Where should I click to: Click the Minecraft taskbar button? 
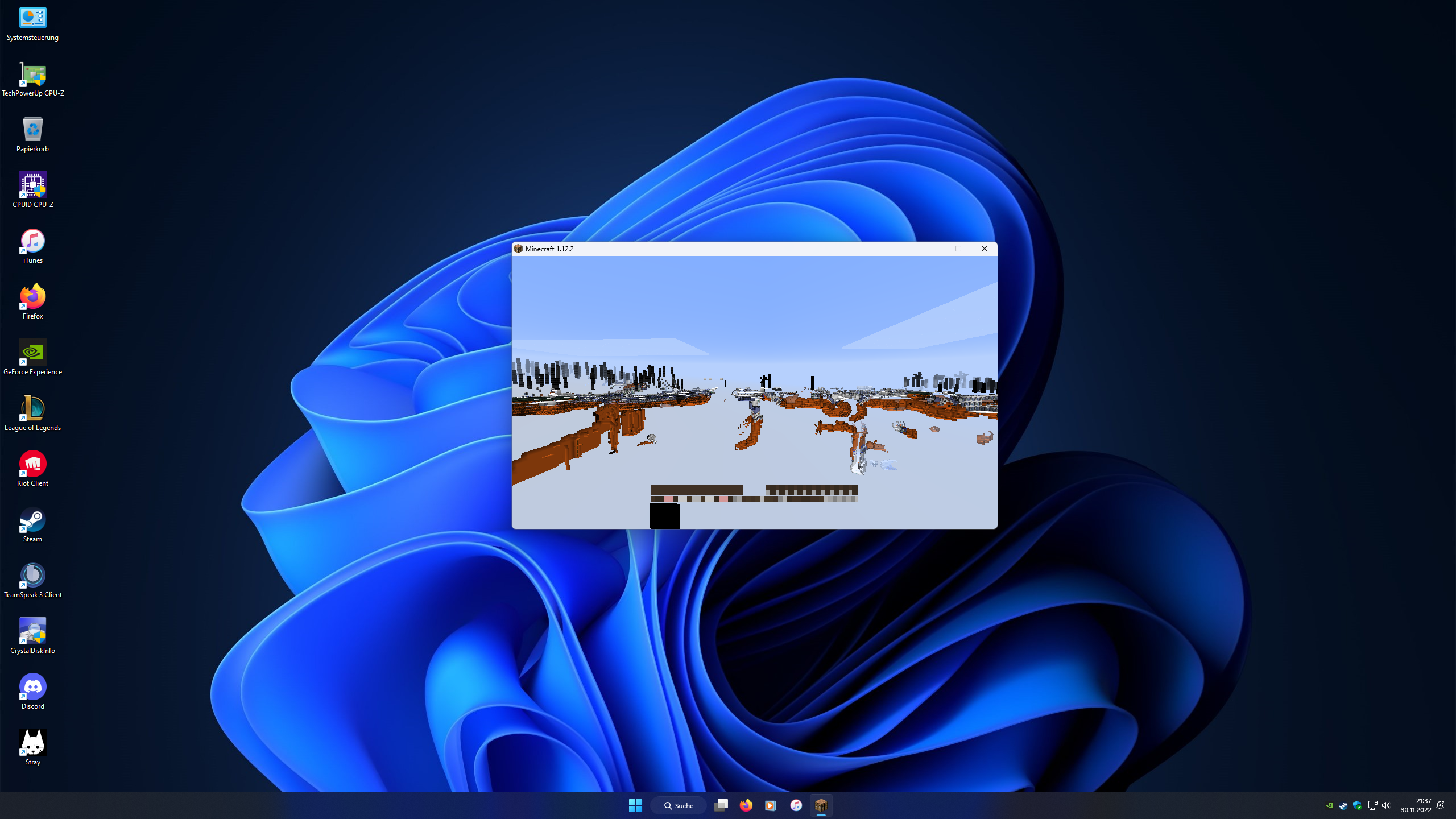[821, 805]
